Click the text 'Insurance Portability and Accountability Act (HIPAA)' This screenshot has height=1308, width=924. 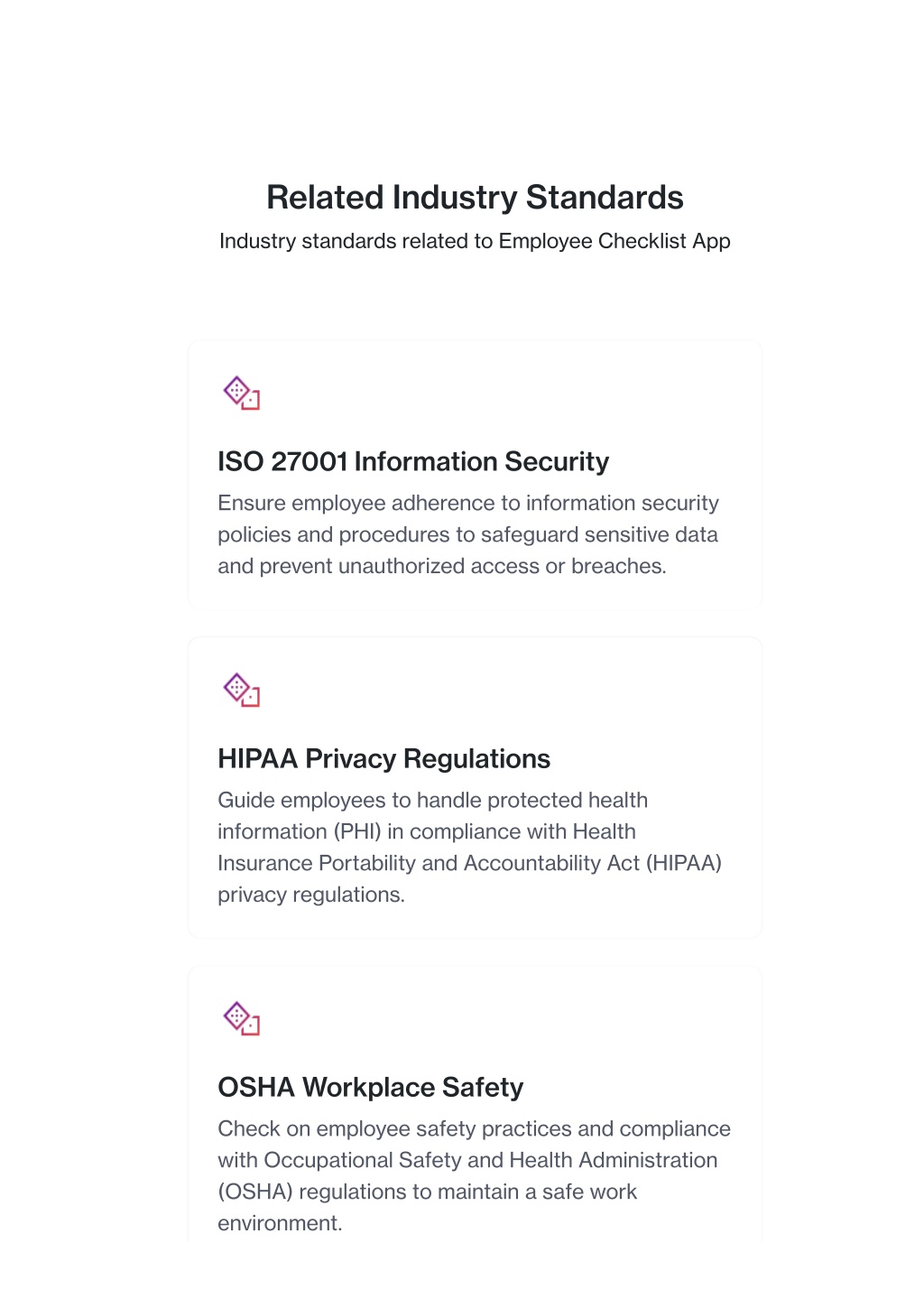point(470,863)
